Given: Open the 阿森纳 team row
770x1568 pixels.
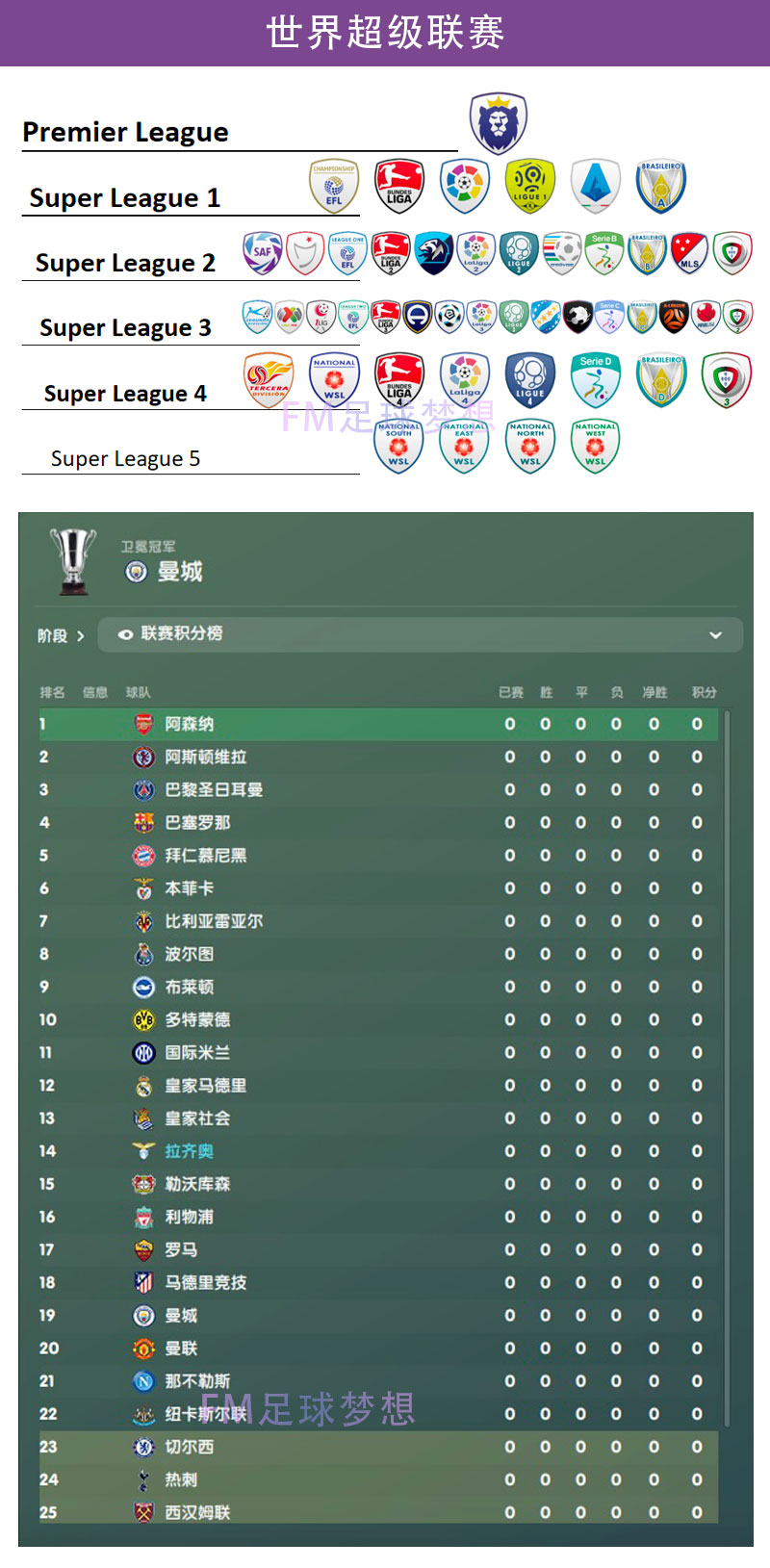Looking at the screenshot, I should tap(378, 724).
